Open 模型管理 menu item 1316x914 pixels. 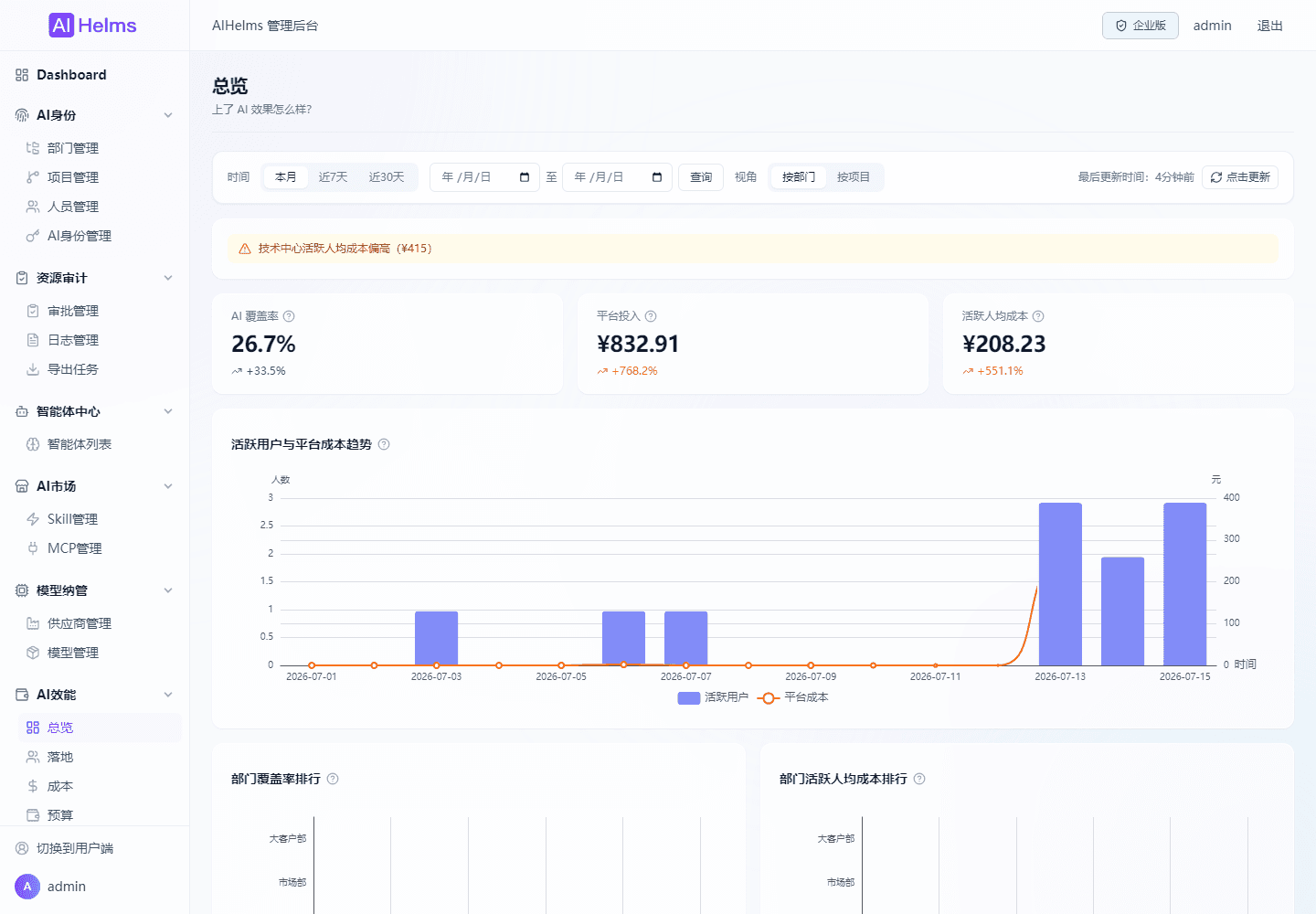click(x=100, y=653)
